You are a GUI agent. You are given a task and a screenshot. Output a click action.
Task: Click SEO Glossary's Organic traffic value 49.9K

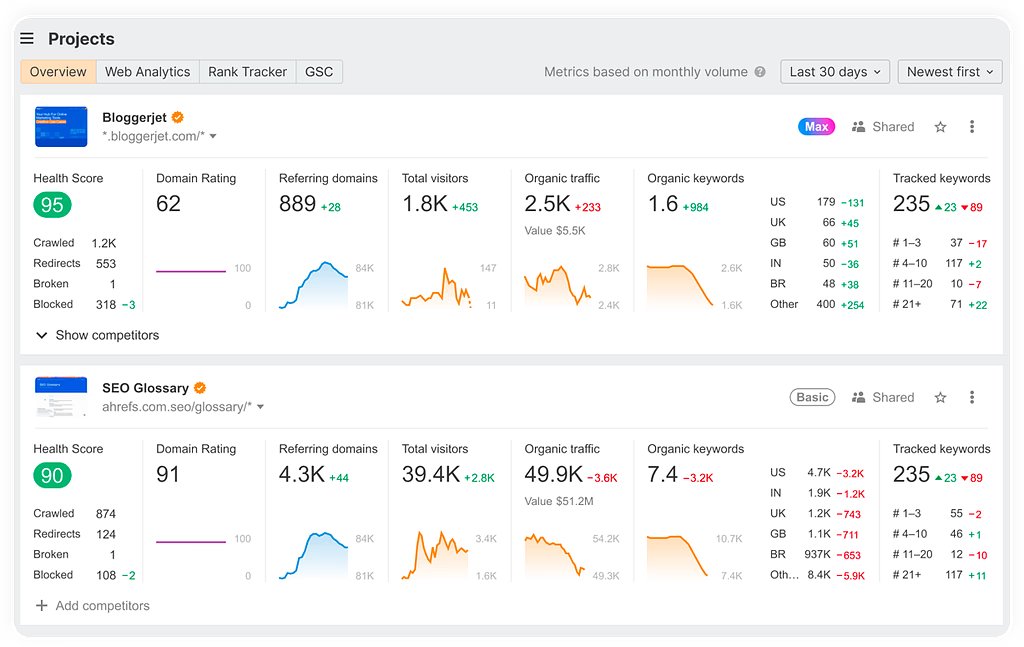[554, 474]
